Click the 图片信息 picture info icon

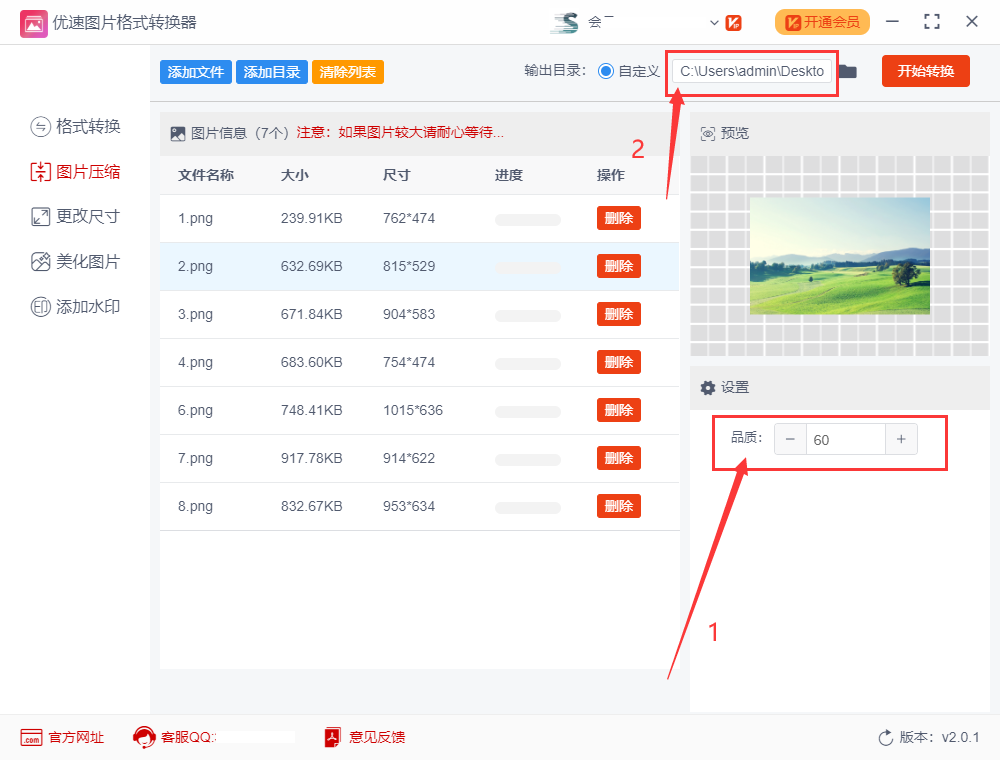coord(178,132)
